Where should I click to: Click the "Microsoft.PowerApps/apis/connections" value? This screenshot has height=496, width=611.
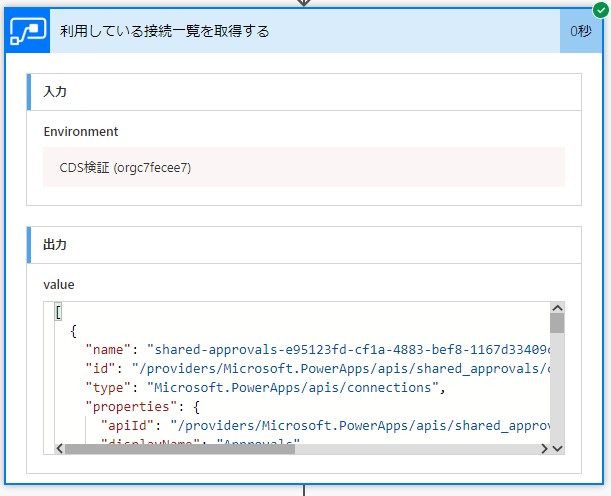[x=293, y=387]
